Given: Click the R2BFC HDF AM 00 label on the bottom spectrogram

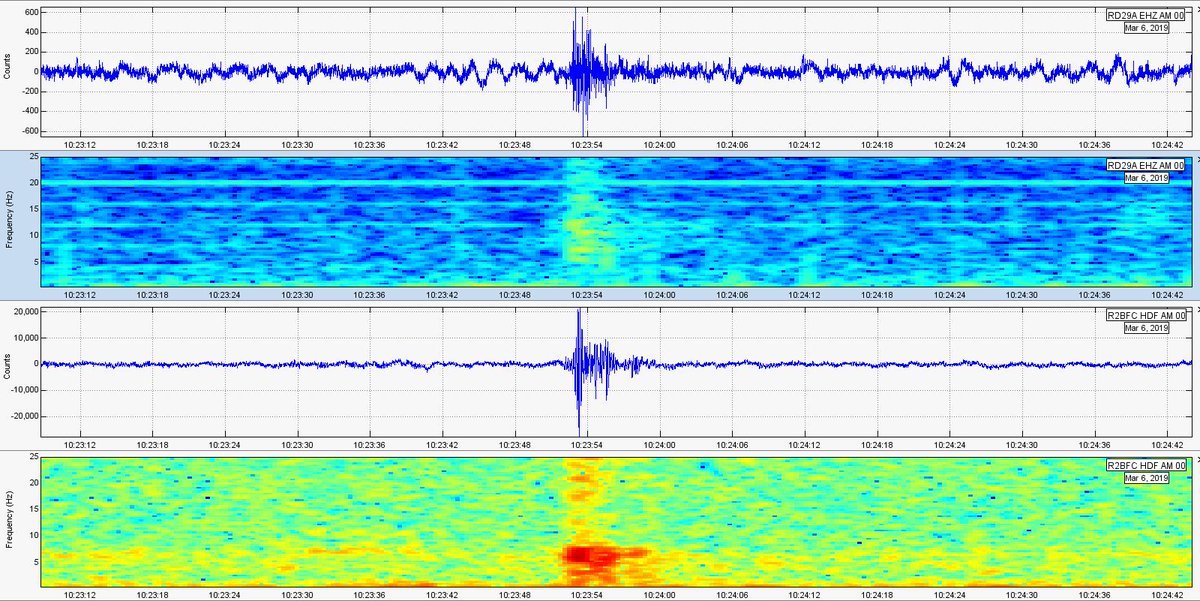Looking at the screenshot, I should tap(1147, 466).
